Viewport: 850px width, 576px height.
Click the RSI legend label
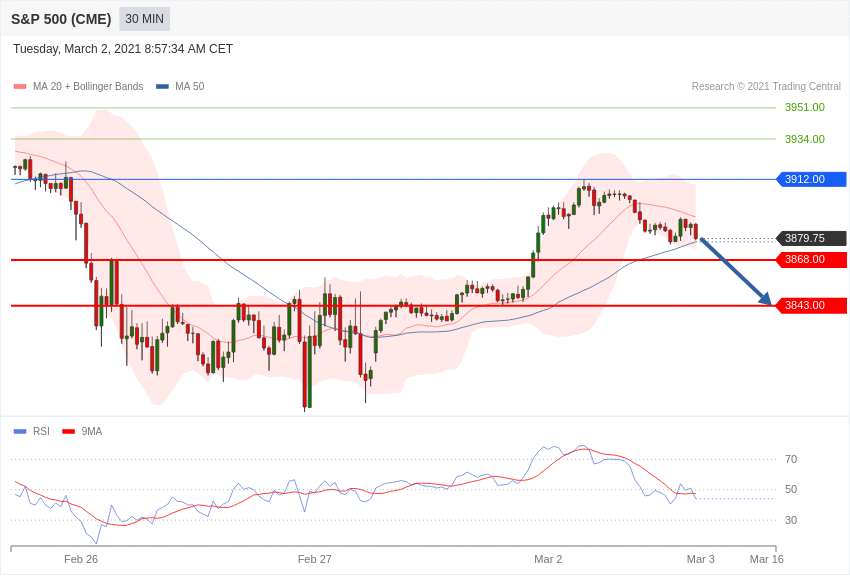(x=41, y=431)
